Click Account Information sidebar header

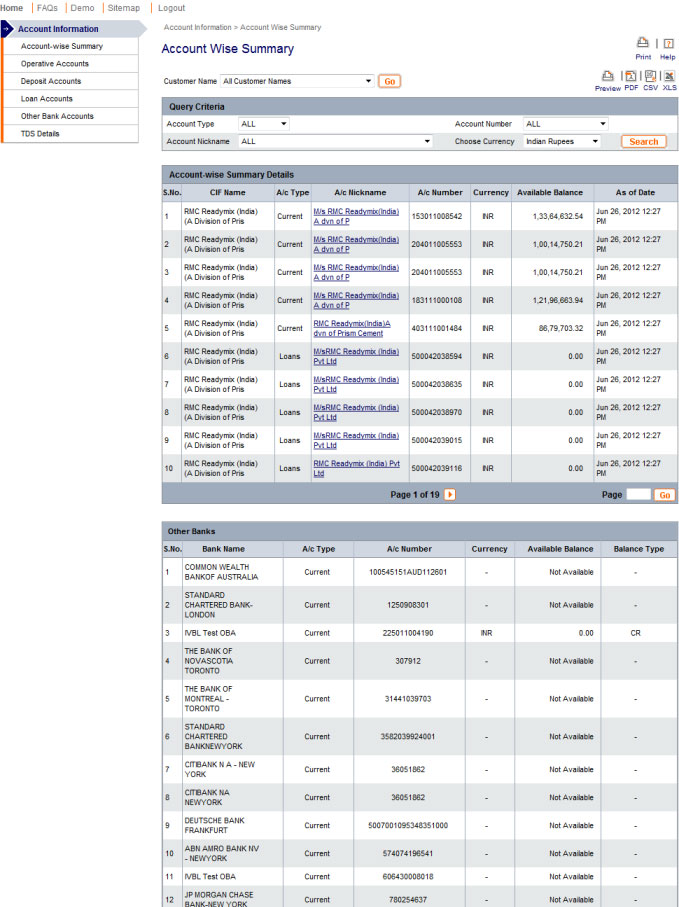point(58,29)
